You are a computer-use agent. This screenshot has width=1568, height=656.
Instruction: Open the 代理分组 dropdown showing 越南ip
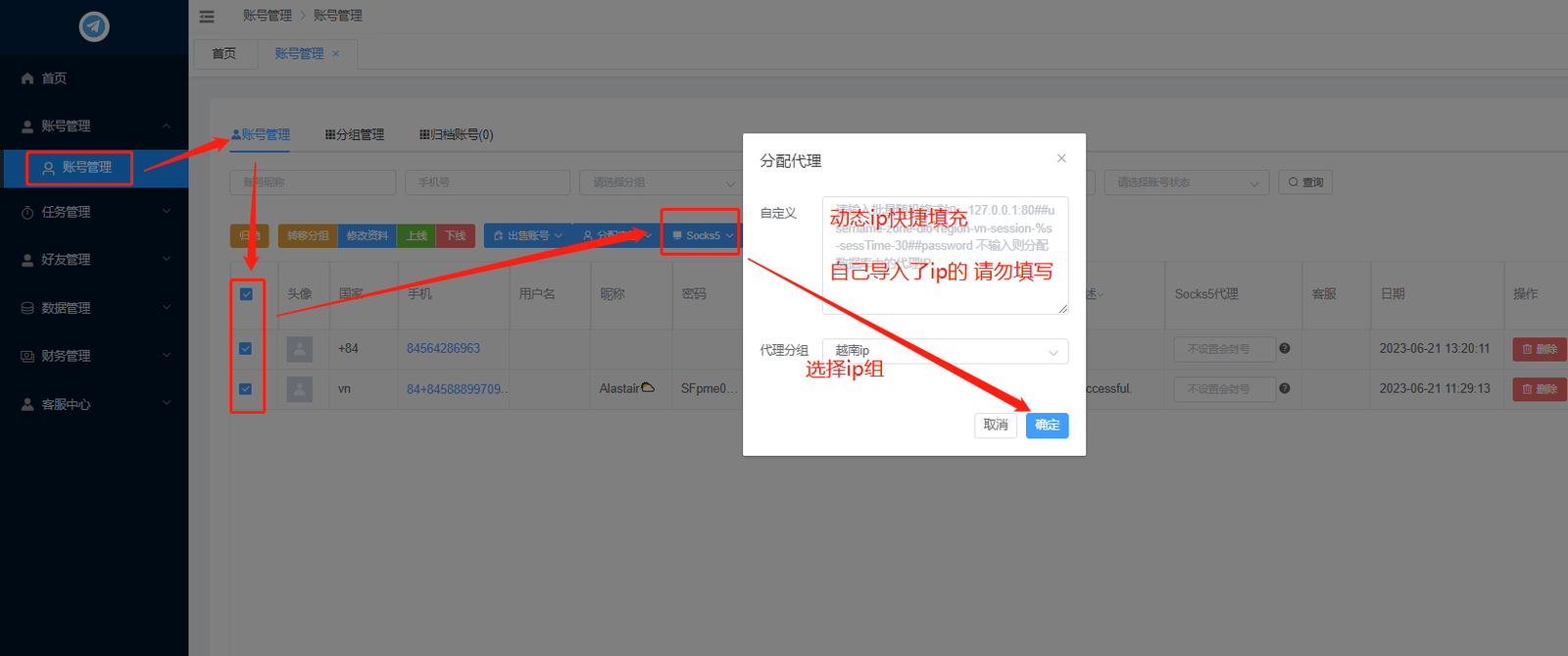(x=945, y=351)
